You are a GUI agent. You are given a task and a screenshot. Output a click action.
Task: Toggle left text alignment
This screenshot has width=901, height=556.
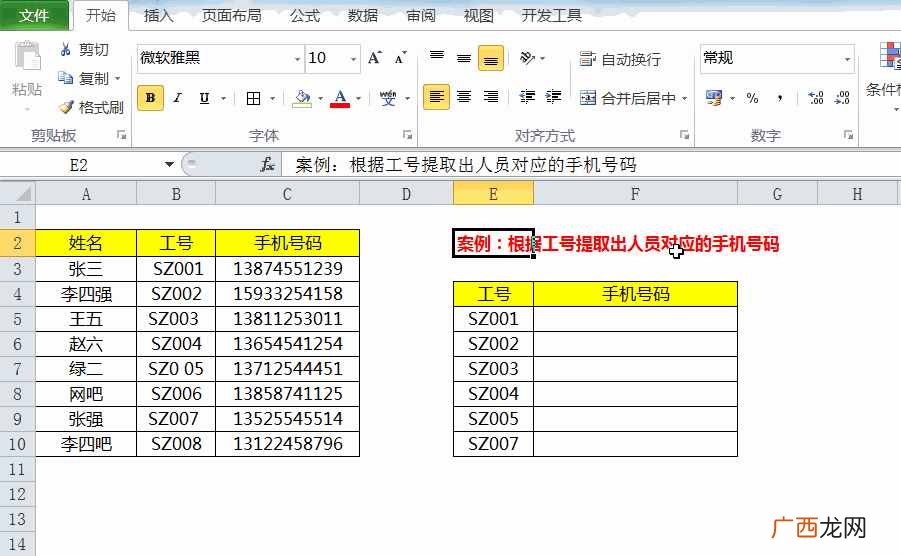[437, 96]
